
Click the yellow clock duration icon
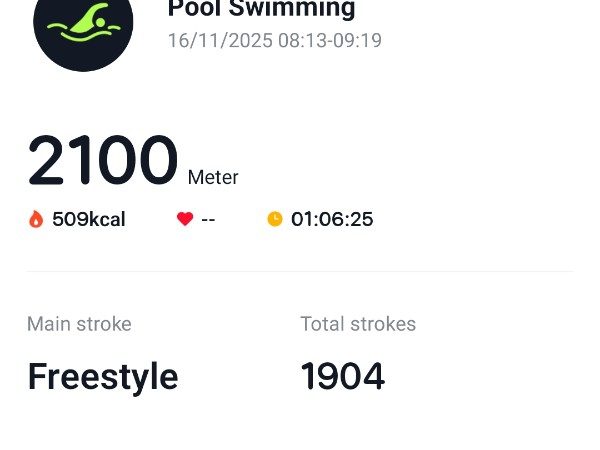(x=275, y=219)
